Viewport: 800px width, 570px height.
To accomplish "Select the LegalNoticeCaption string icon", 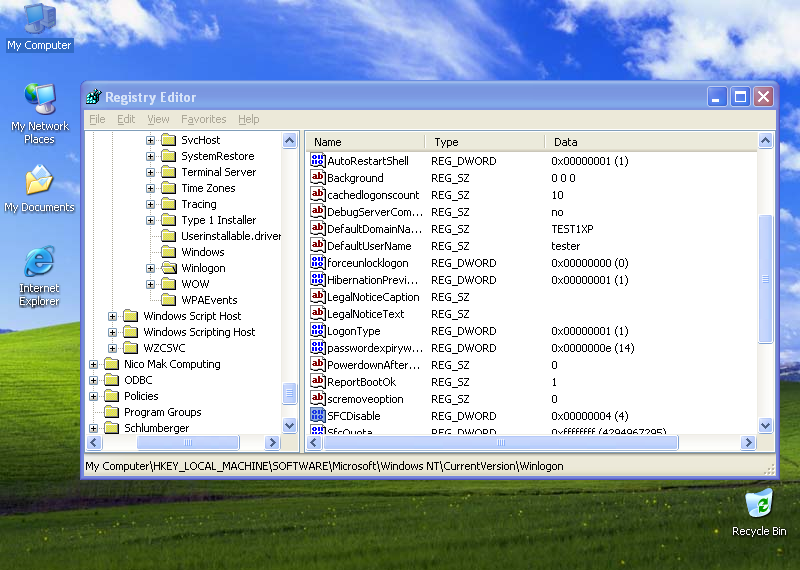I will pyautogui.click(x=317, y=296).
